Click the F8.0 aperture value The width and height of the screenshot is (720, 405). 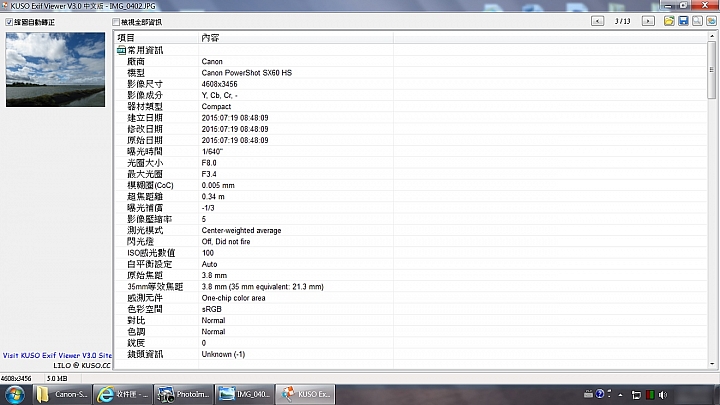tap(209, 163)
